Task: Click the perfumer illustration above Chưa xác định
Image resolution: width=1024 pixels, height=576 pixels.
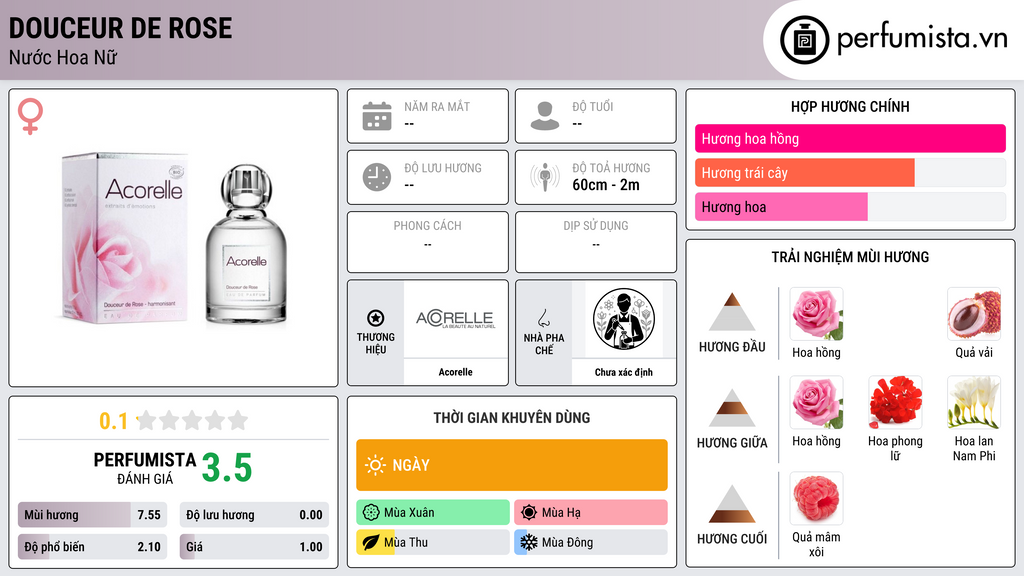Action: tap(624, 319)
